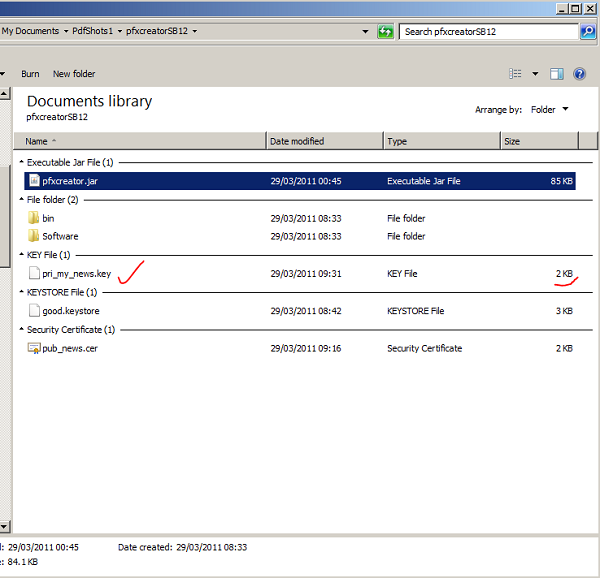Collapse the Executable Jar File group

pos(22,162)
